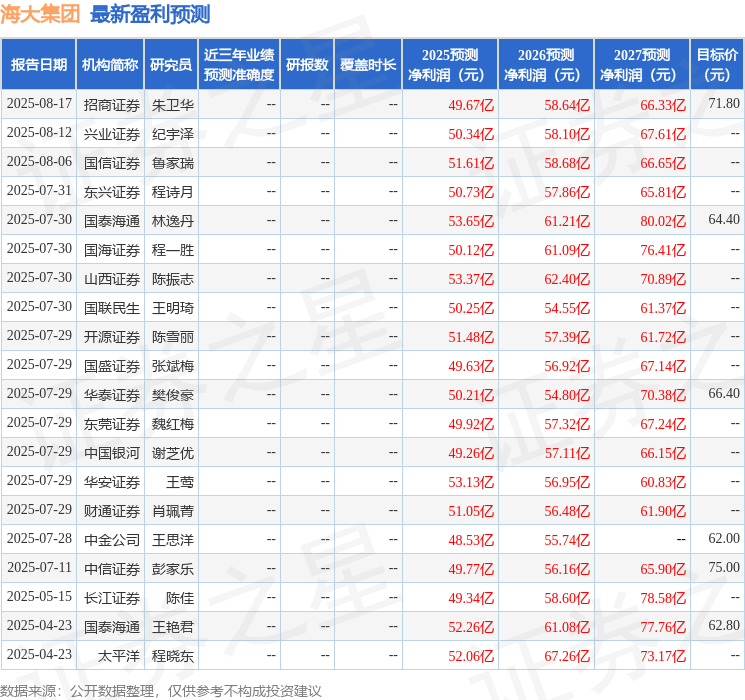Viewport: 745px width, 700px height.
Task: Click the 海大集团 title text
Action: (x=40, y=14)
